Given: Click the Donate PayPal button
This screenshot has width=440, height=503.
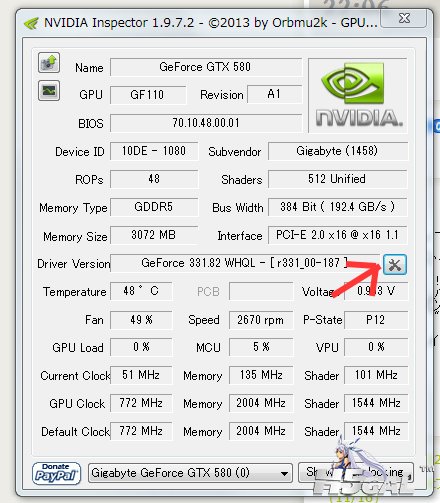Looking at the screenshot, I should point(56,473).
